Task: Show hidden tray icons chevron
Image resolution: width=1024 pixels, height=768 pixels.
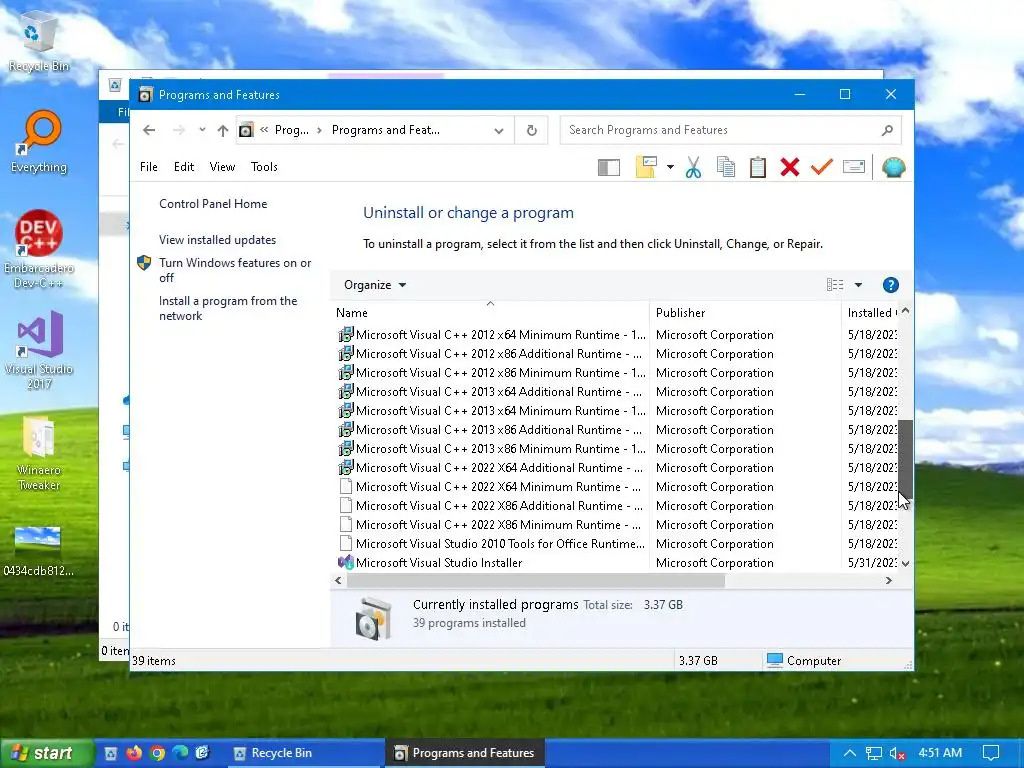Action: pyautogui.click(x=849, y=753)
